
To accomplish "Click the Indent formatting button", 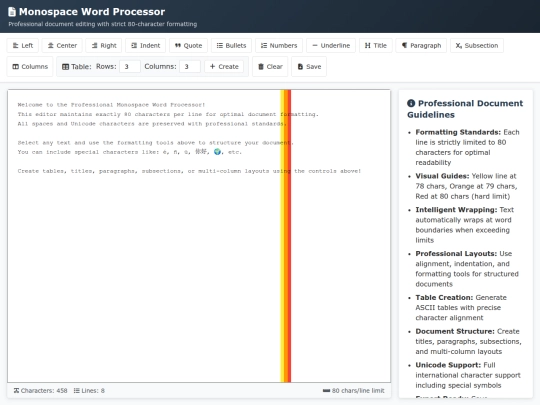I will pyautogui.click(x=145, y=45).
